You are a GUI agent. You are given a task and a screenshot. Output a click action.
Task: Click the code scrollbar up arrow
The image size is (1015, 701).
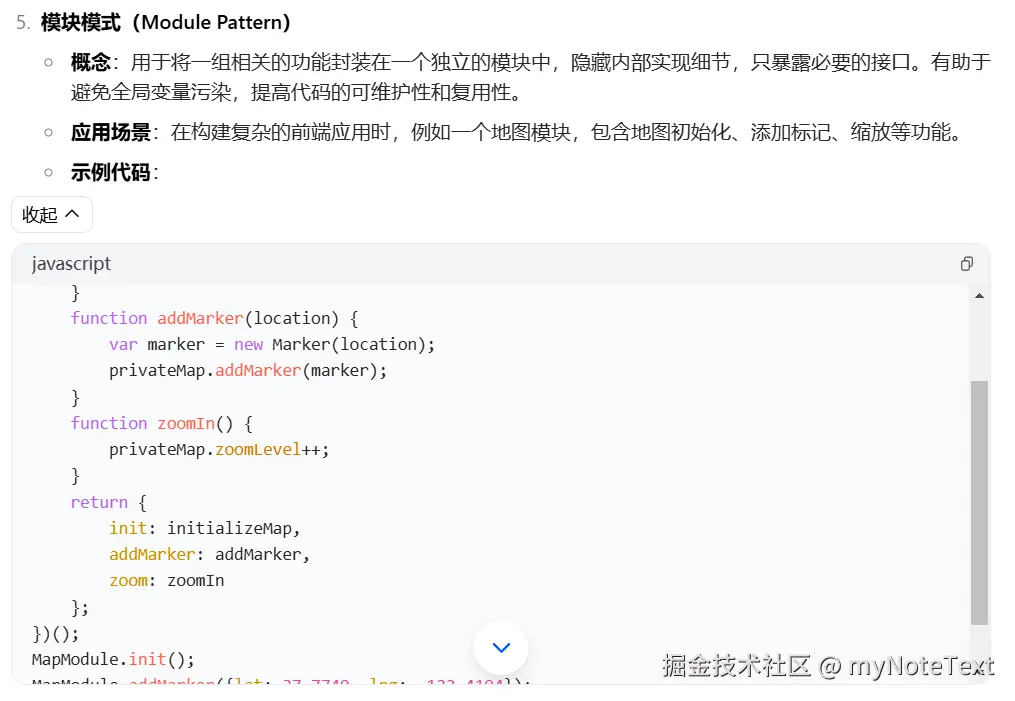click(x=979, y=296)
